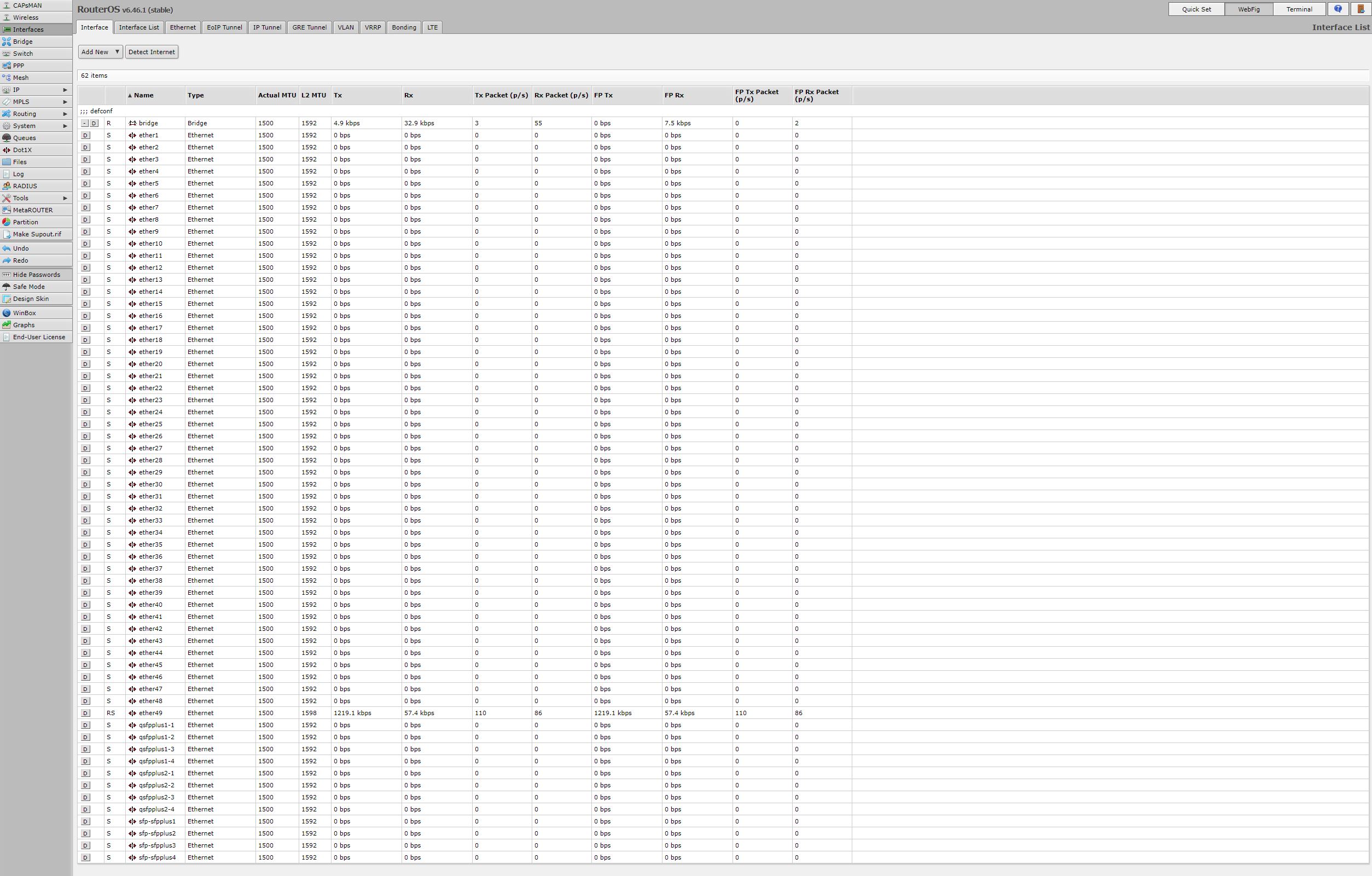1372x876 pixels.
Task: Click the Undo arrow icon
Action: pyautogui.click(x=7, y=248)
